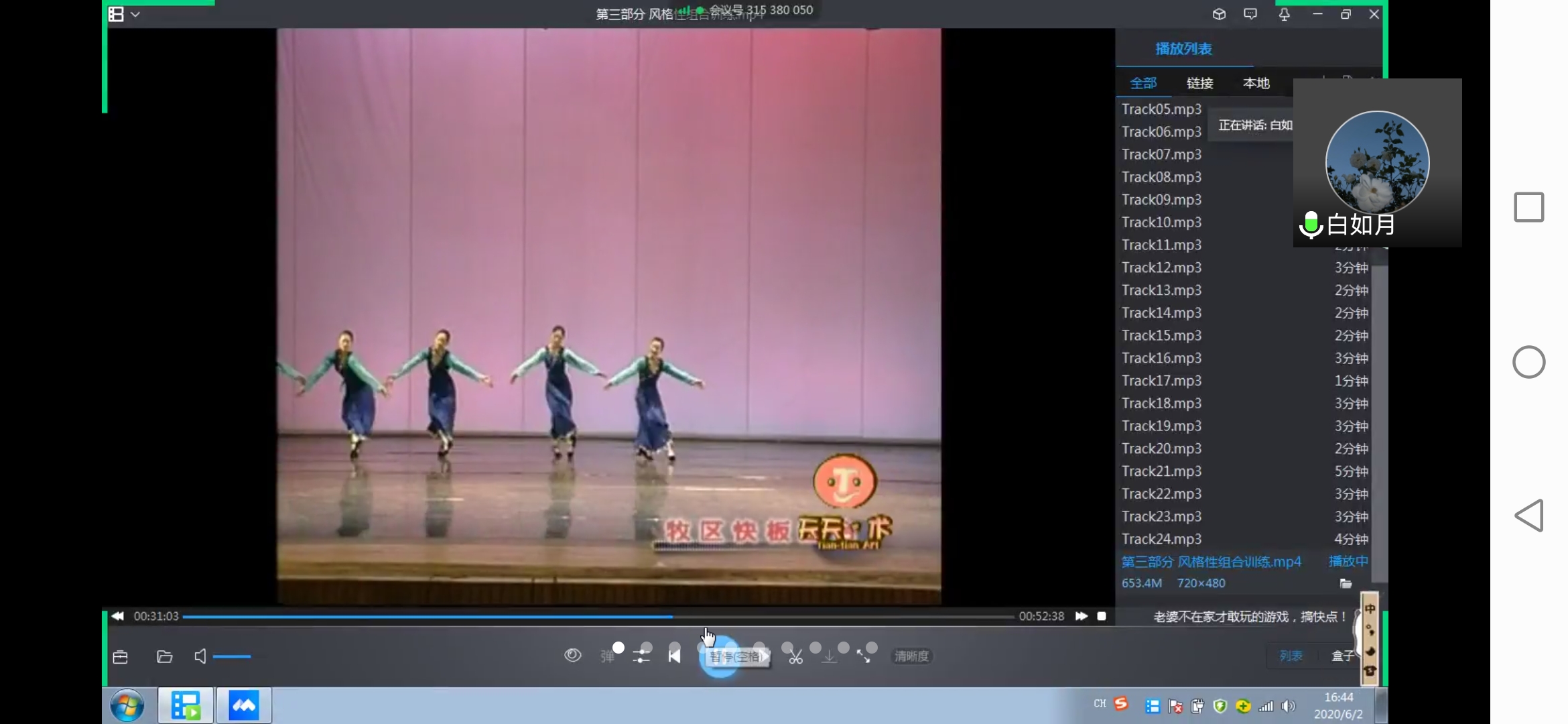Select Track14.mp3 in the playlist
Image resolution: width=1568 pixels, height=724 pixels.
pos(1245,313)
